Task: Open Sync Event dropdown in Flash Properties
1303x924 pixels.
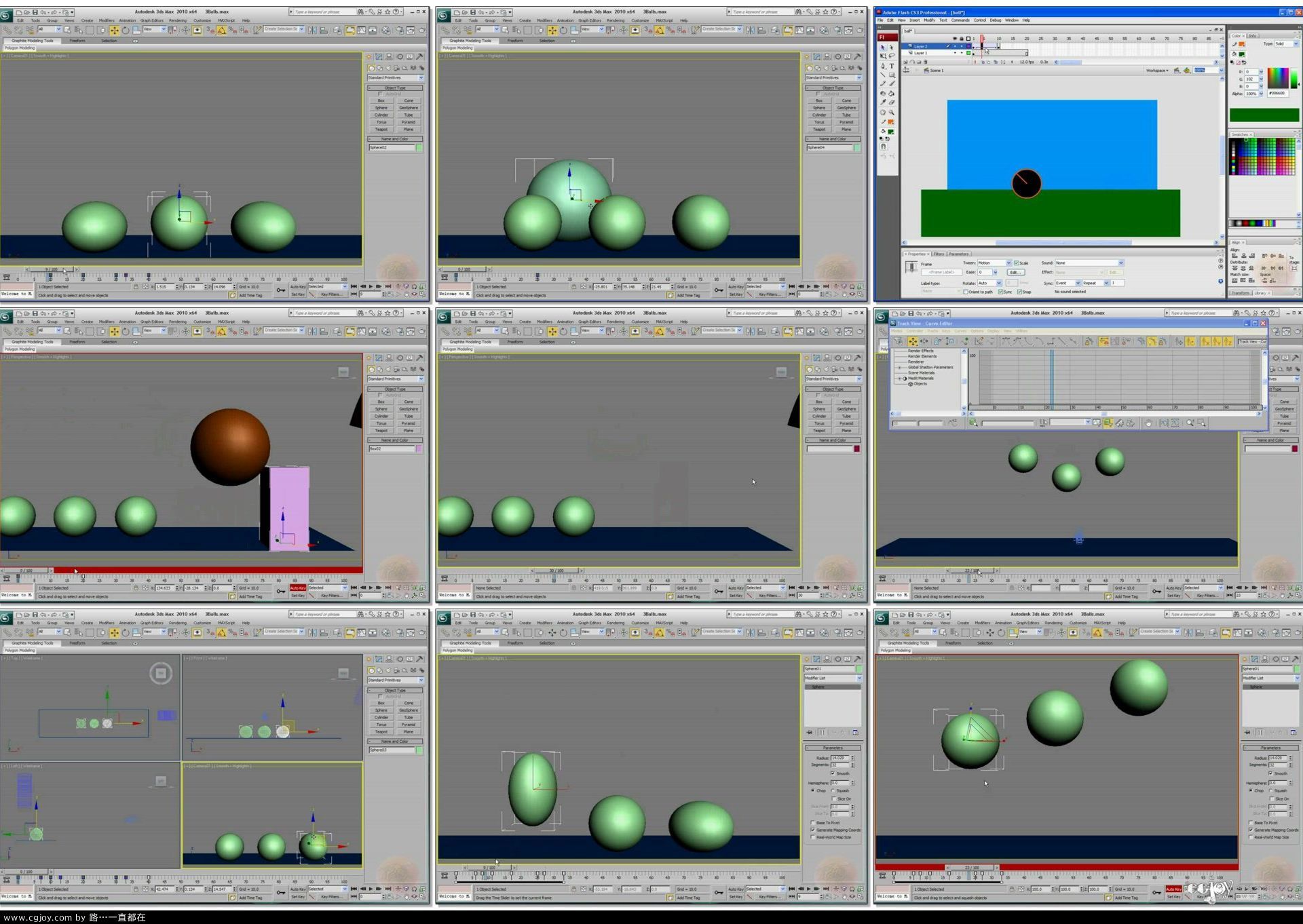Action: click(1068, 283)
